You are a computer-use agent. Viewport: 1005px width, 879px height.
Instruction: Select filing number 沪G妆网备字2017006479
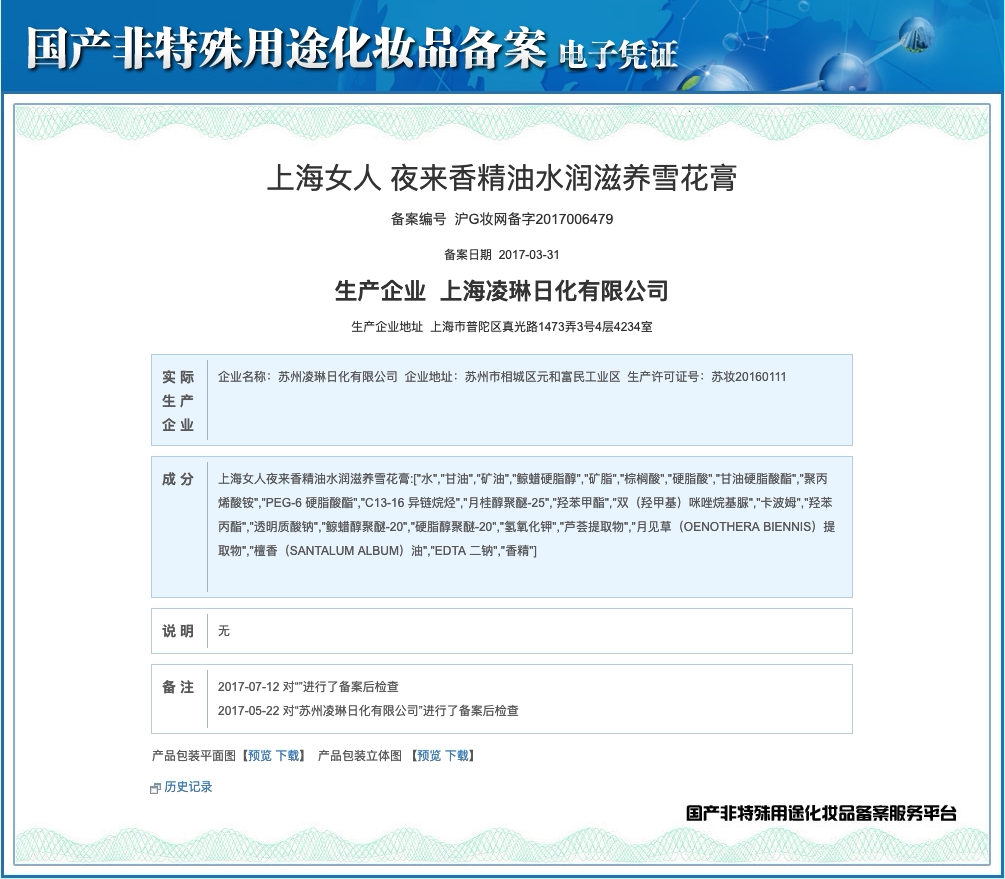(x=534, y=219)
